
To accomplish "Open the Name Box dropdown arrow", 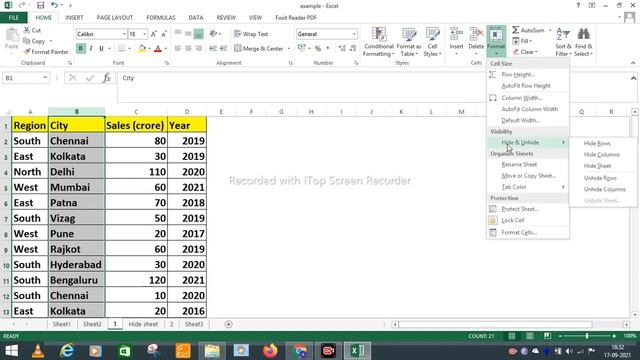I will [x=45, y=78].
